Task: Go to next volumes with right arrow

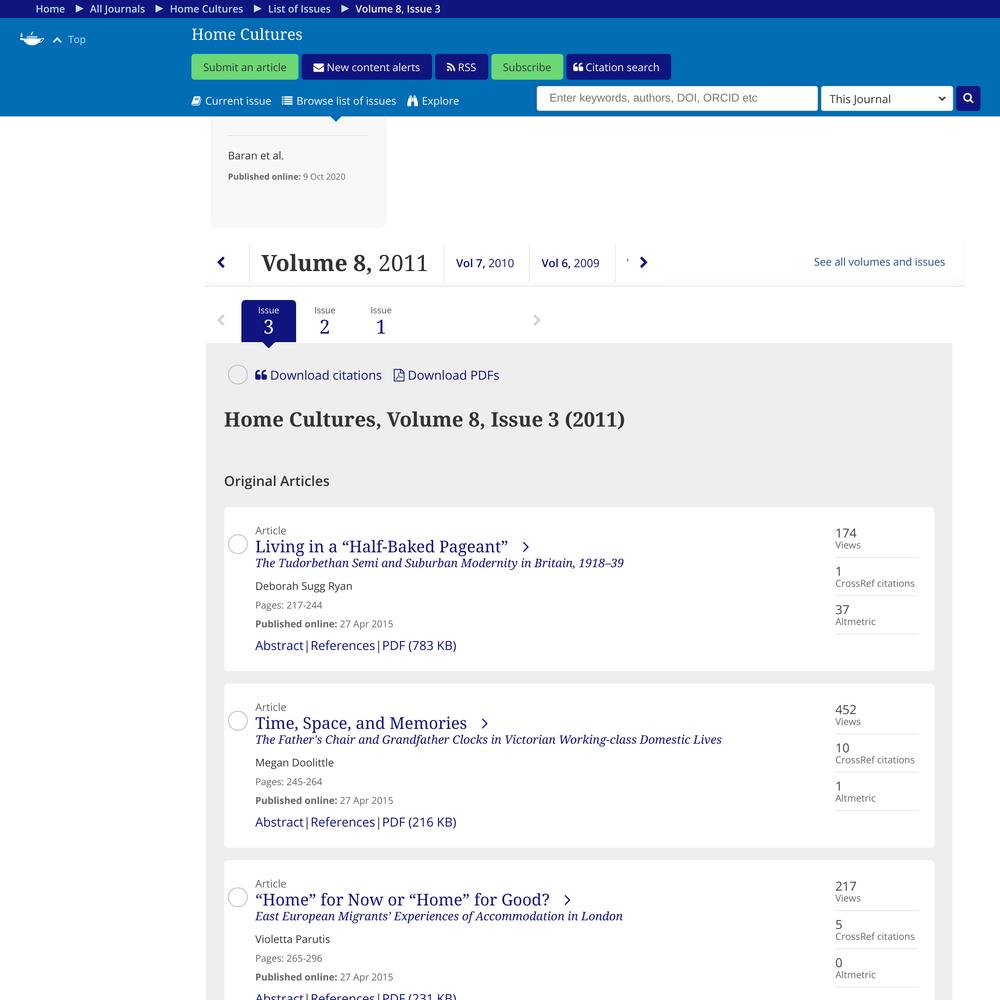Action: [x=643, y=262]
